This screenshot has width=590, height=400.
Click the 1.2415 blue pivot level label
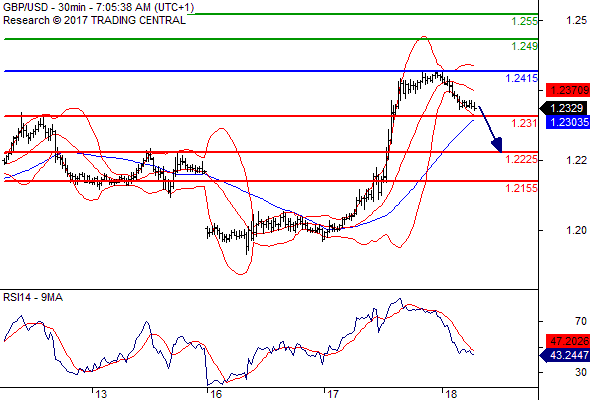click(x=522, y=78)
